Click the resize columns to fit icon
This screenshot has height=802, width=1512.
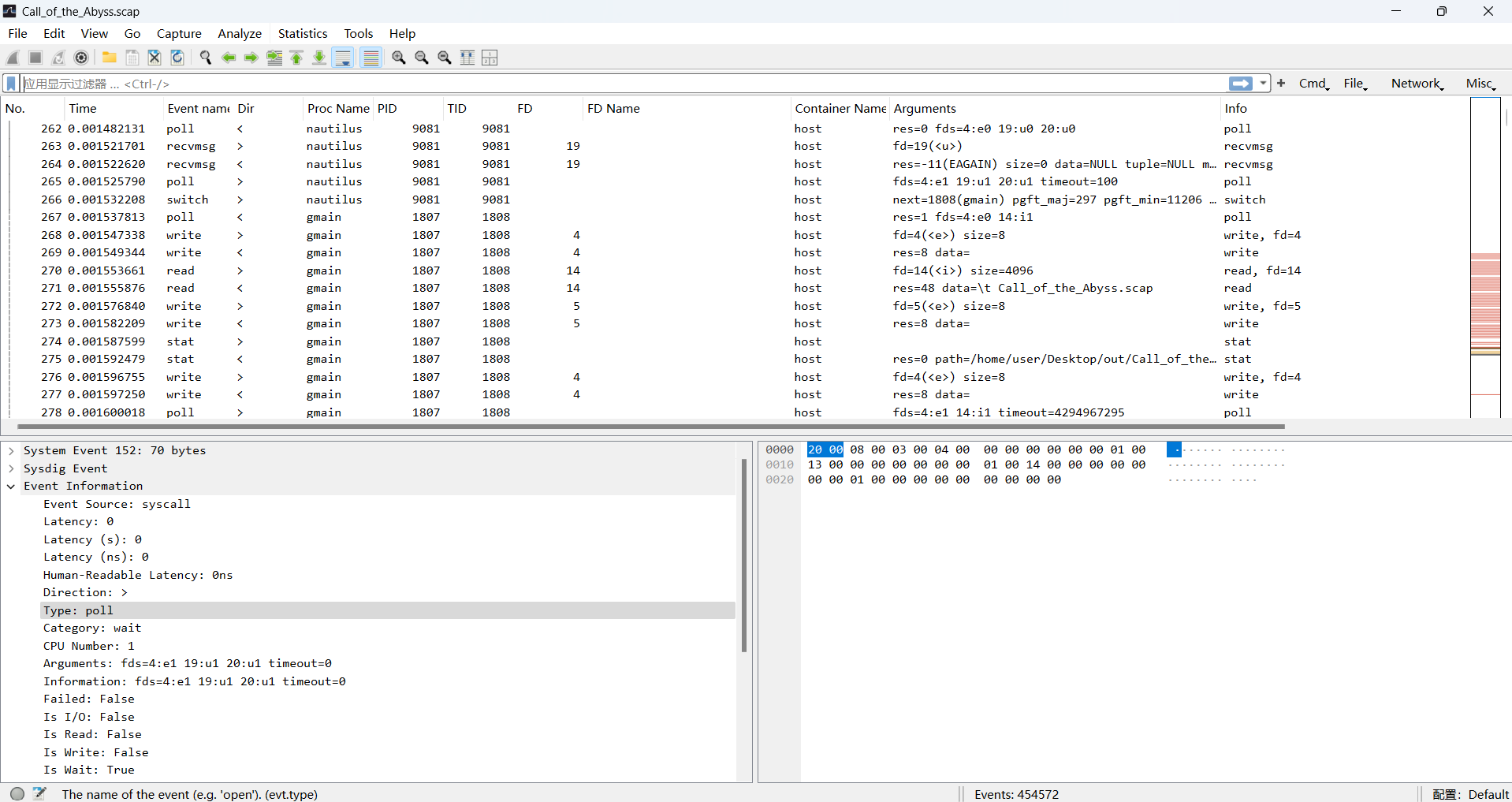click(x=467, y=58)
